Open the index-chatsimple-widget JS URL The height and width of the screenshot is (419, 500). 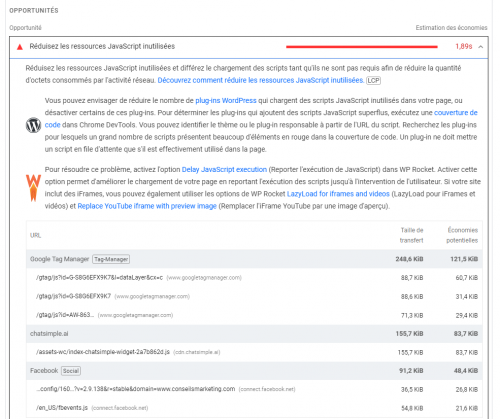coord(103,352)
